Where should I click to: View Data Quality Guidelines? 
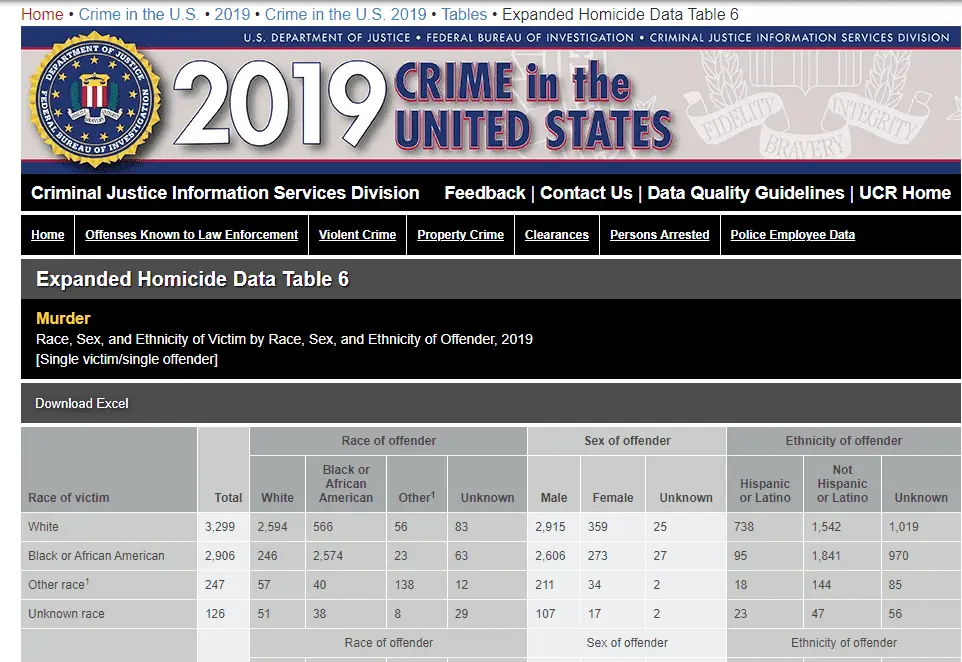(x=745, y=193)
